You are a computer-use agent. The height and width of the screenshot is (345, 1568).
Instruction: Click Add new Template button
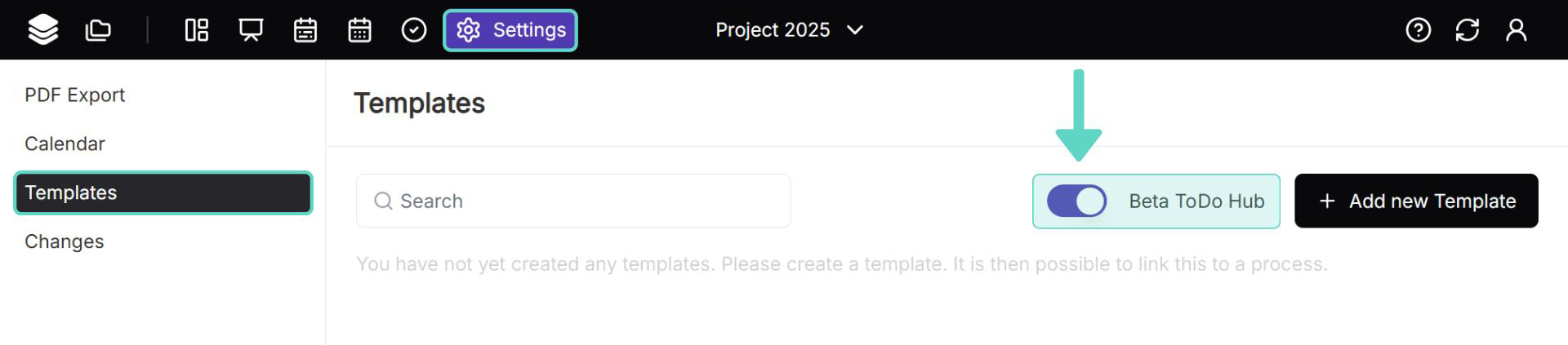tap(1416, 201)
